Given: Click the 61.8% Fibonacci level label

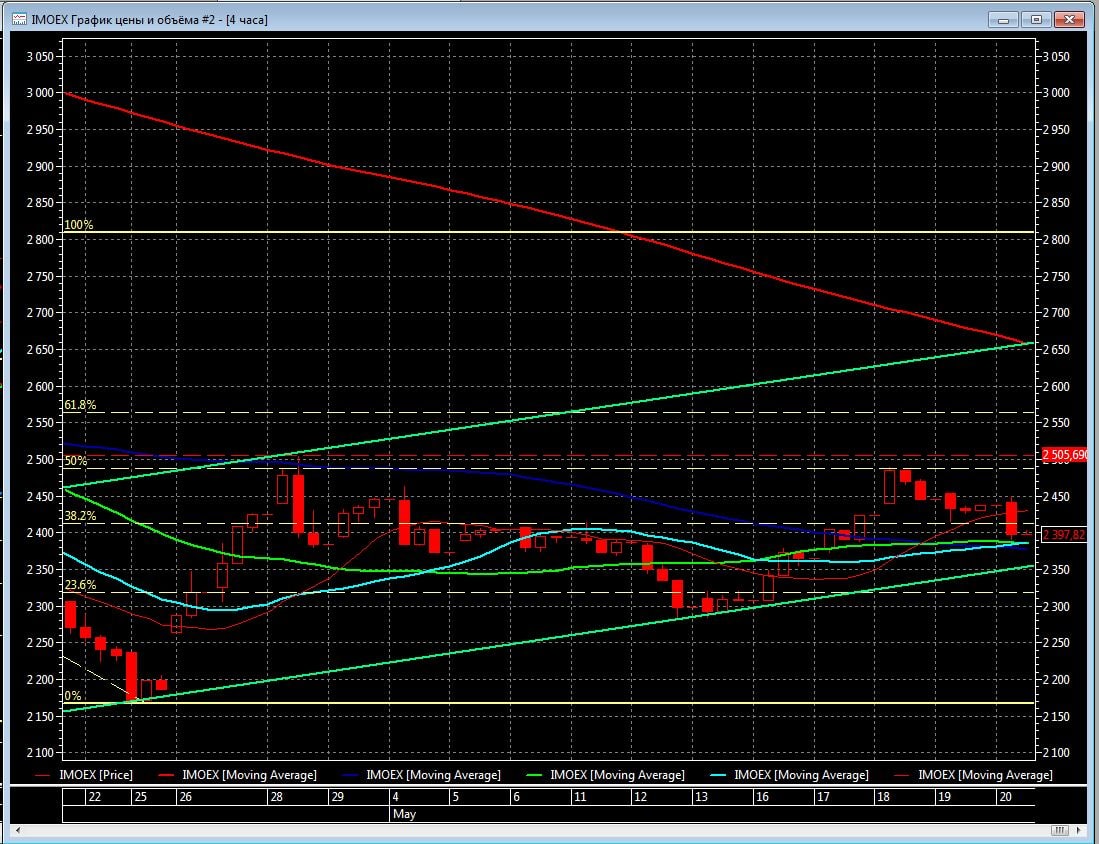Looking at the screenshot, I should (x=80, y=405).
